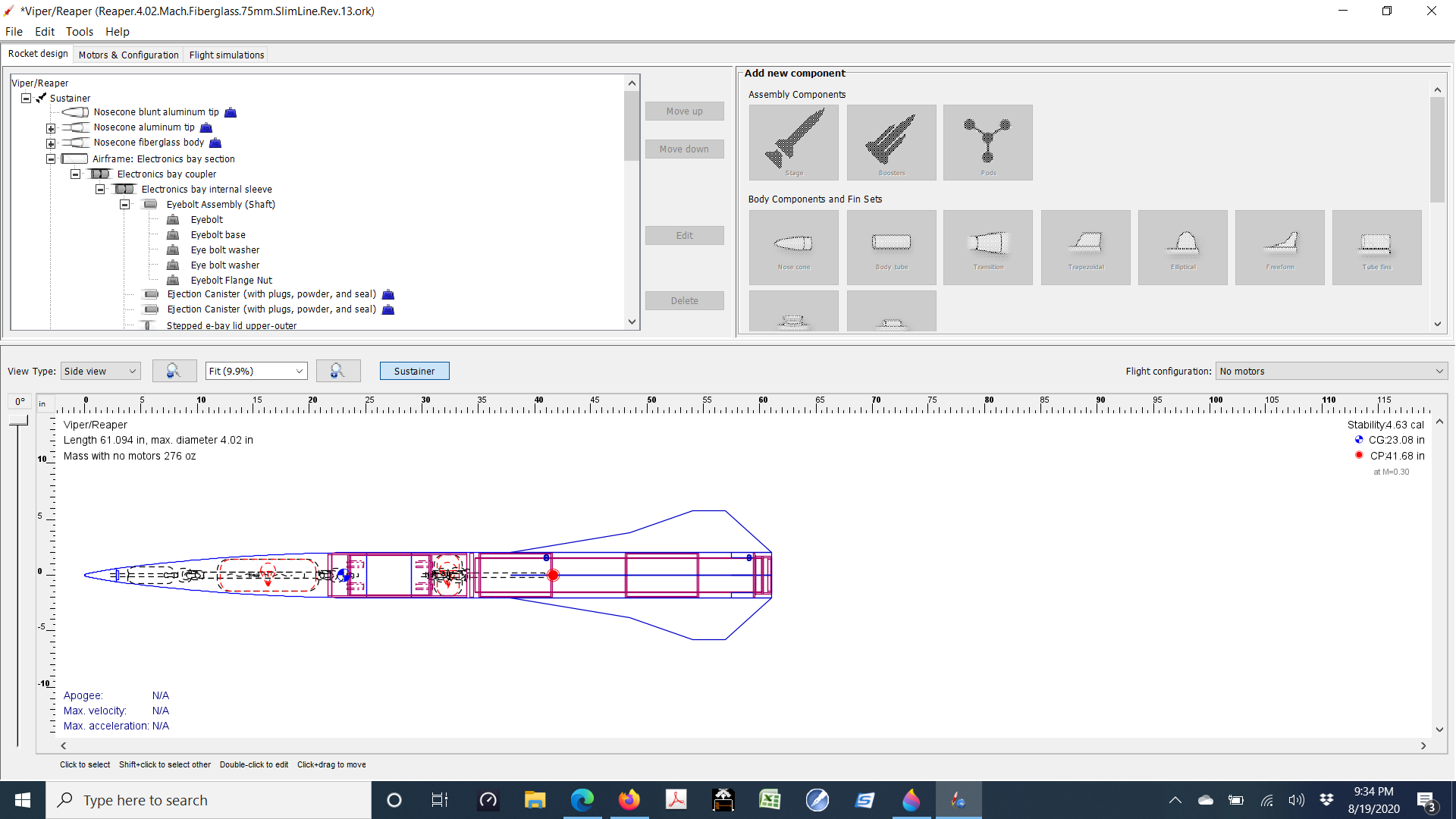Click the Windows search box
Screen dimensions: 1456x819
point(209,800)
